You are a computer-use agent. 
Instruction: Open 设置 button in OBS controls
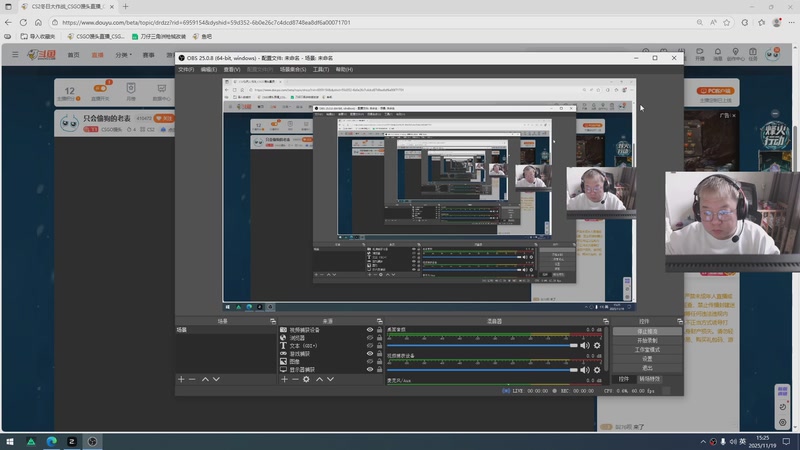pos(647,359)
